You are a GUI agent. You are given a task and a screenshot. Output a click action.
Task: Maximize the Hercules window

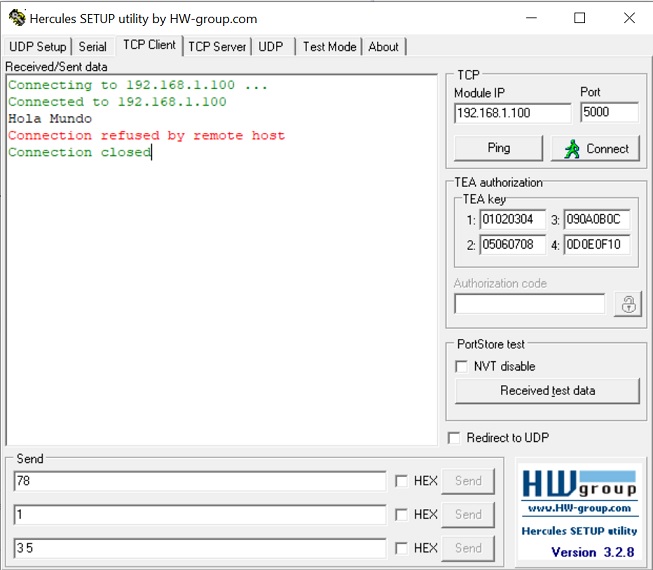click(x=579, y=18)
